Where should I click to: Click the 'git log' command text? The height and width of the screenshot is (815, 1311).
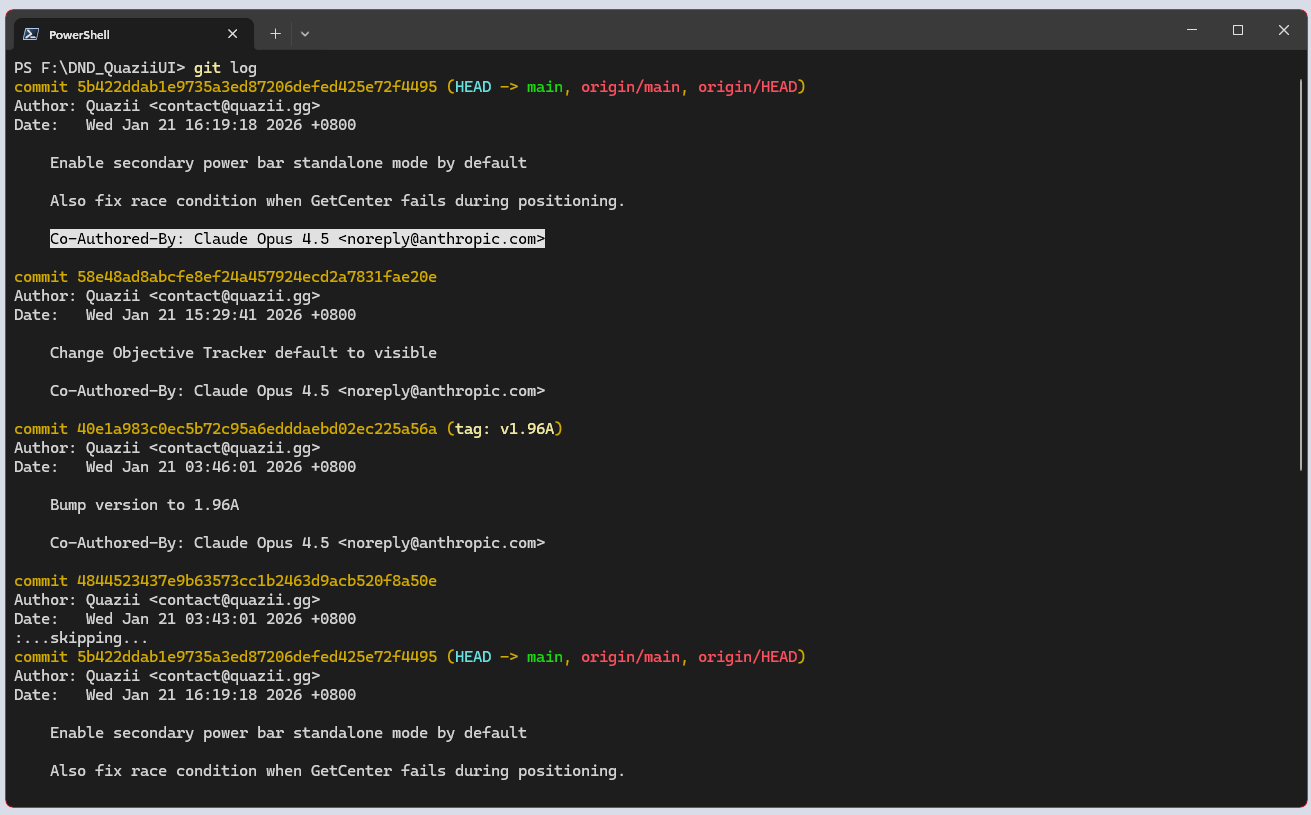[x=225, y=68]
